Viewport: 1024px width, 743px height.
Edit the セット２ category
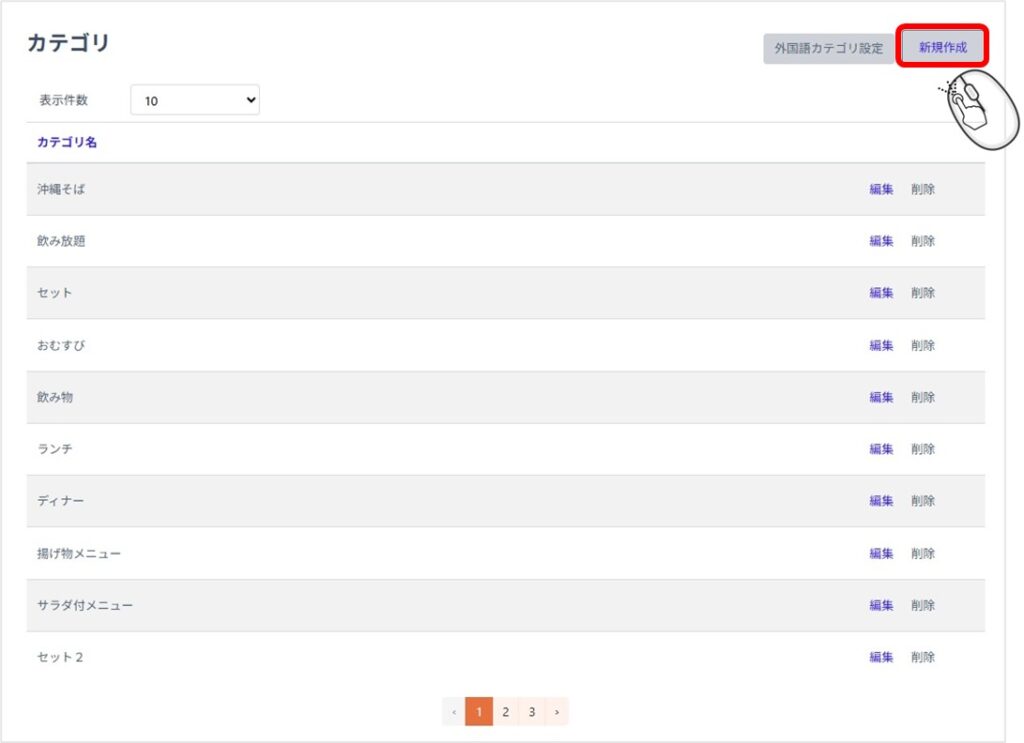881,657
